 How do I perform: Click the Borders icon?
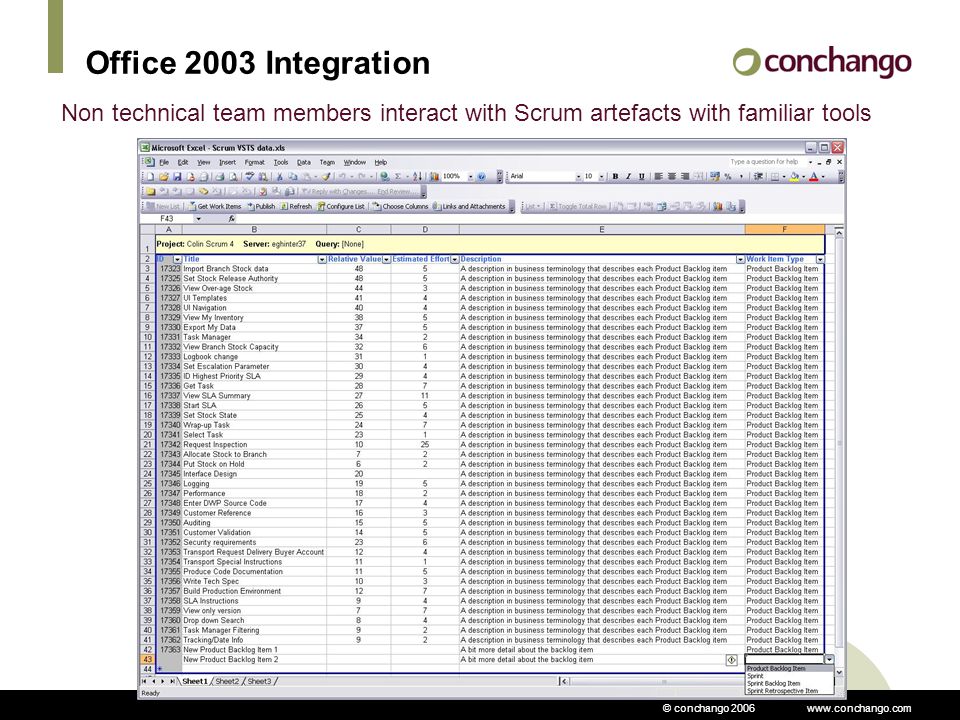[x=774, y=176]
